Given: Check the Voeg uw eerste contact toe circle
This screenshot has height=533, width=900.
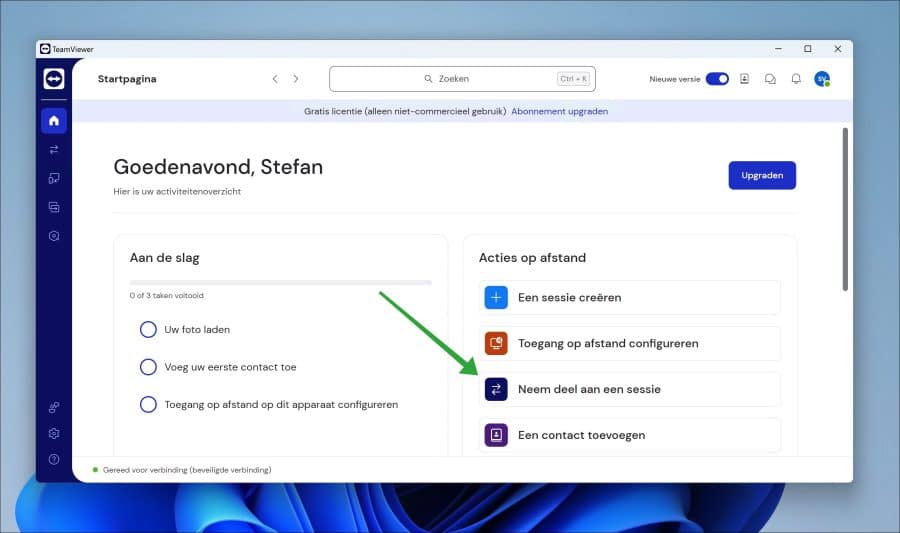Looking at the screenshot, I should [x=148, y=367].
